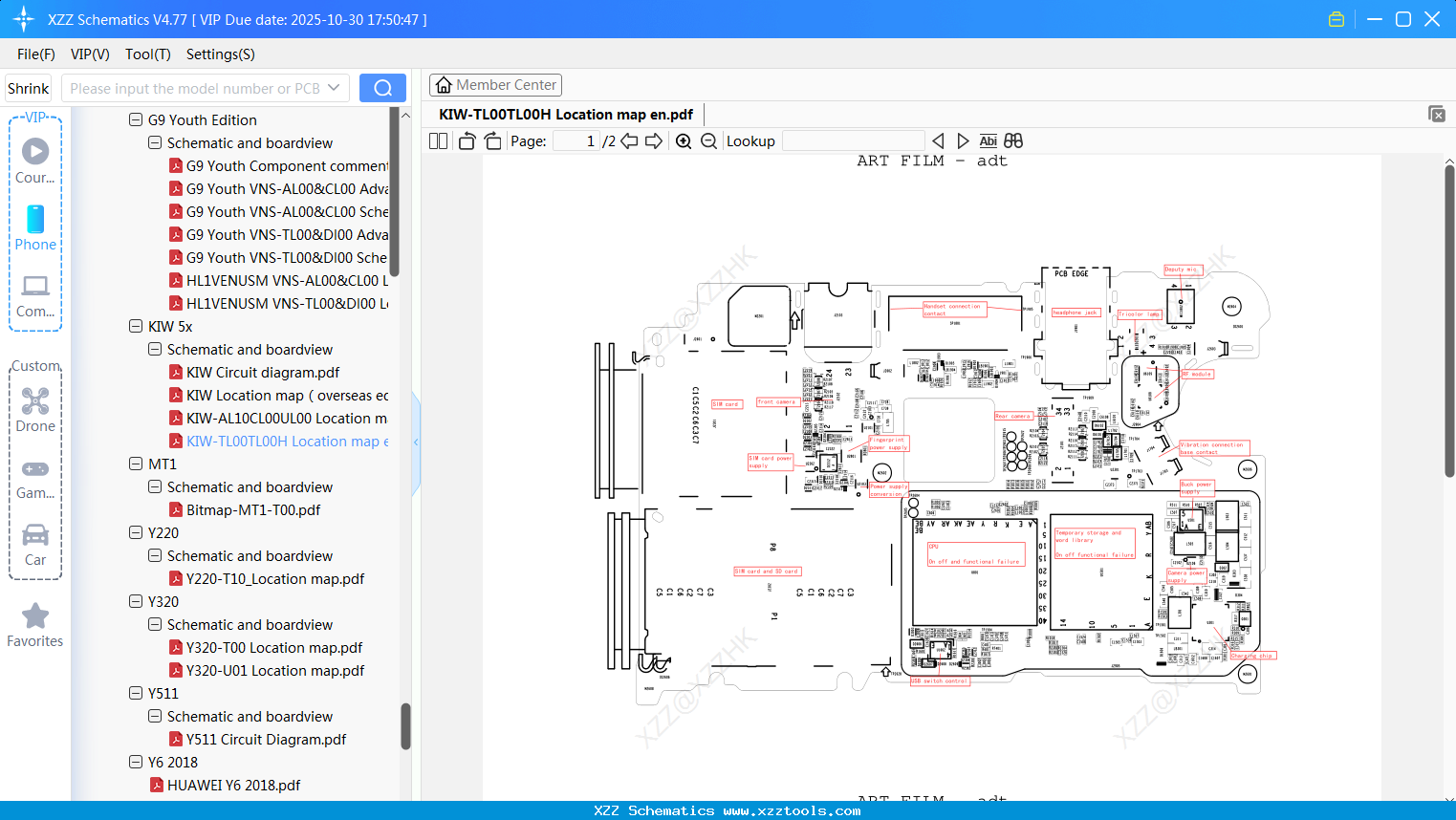1456x820 pixels.
Task: Click the Page number field
Action: click(576, 141)
